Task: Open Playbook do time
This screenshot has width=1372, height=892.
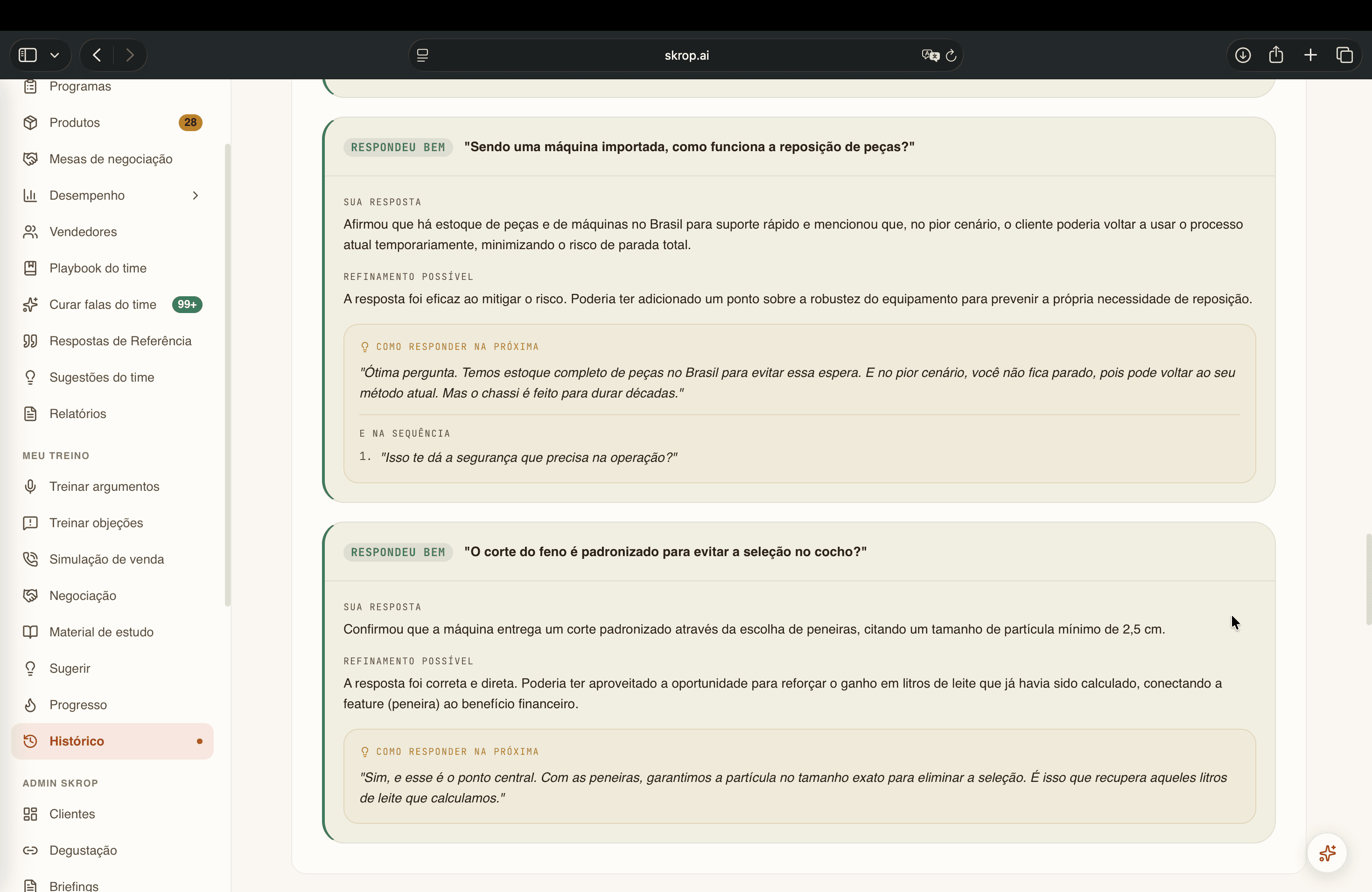Action: pyautogui.click(x=112, y=268)
